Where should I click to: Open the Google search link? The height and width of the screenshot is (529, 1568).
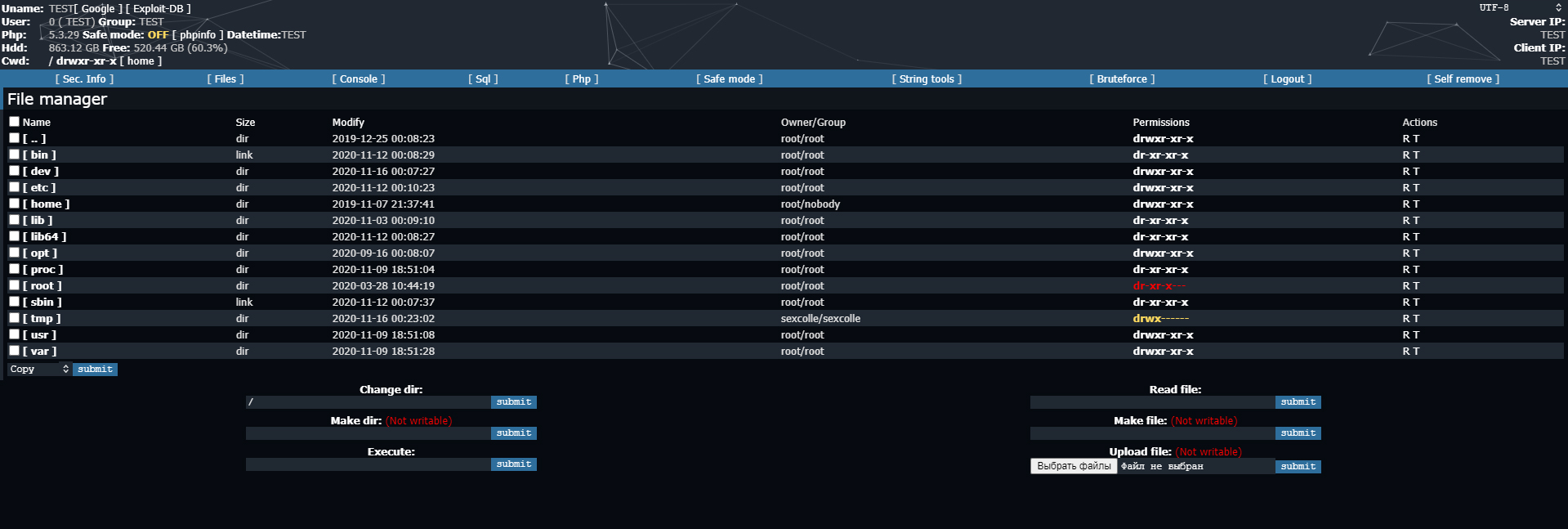[x=98, y=9]
